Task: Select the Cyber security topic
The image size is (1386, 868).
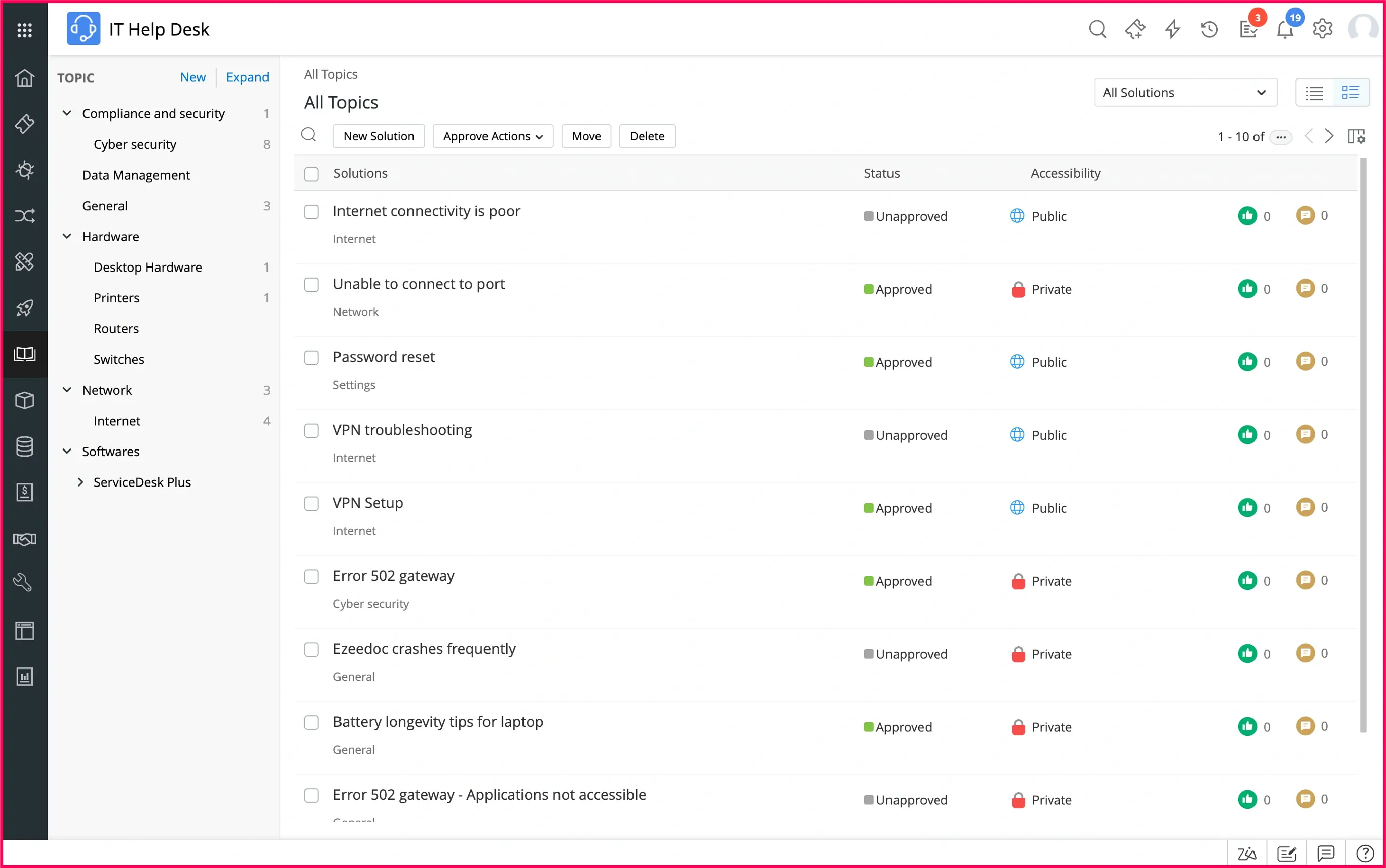Action: [x=135, y=144]
